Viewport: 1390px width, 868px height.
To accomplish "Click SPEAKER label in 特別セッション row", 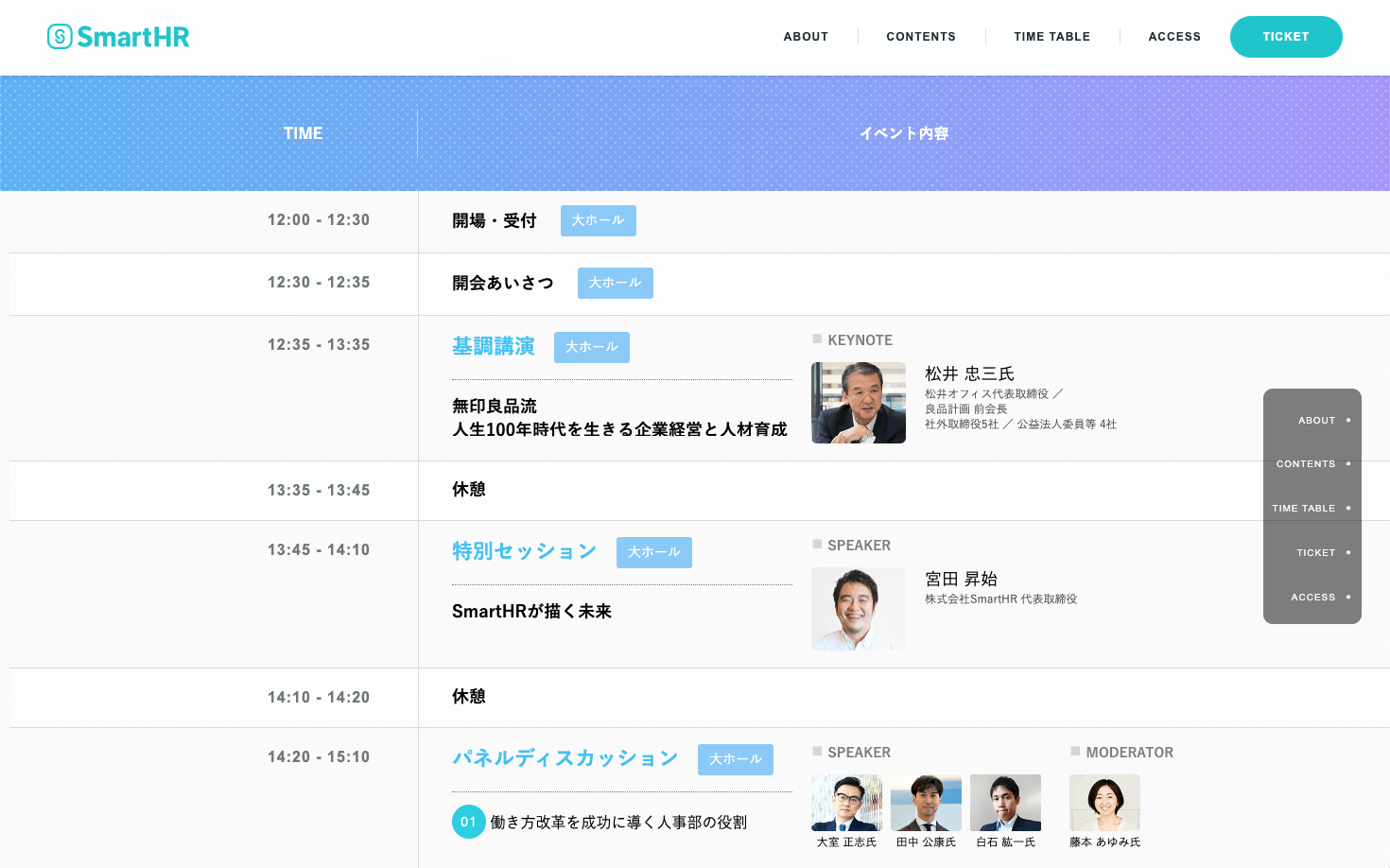I will (859, 546).
